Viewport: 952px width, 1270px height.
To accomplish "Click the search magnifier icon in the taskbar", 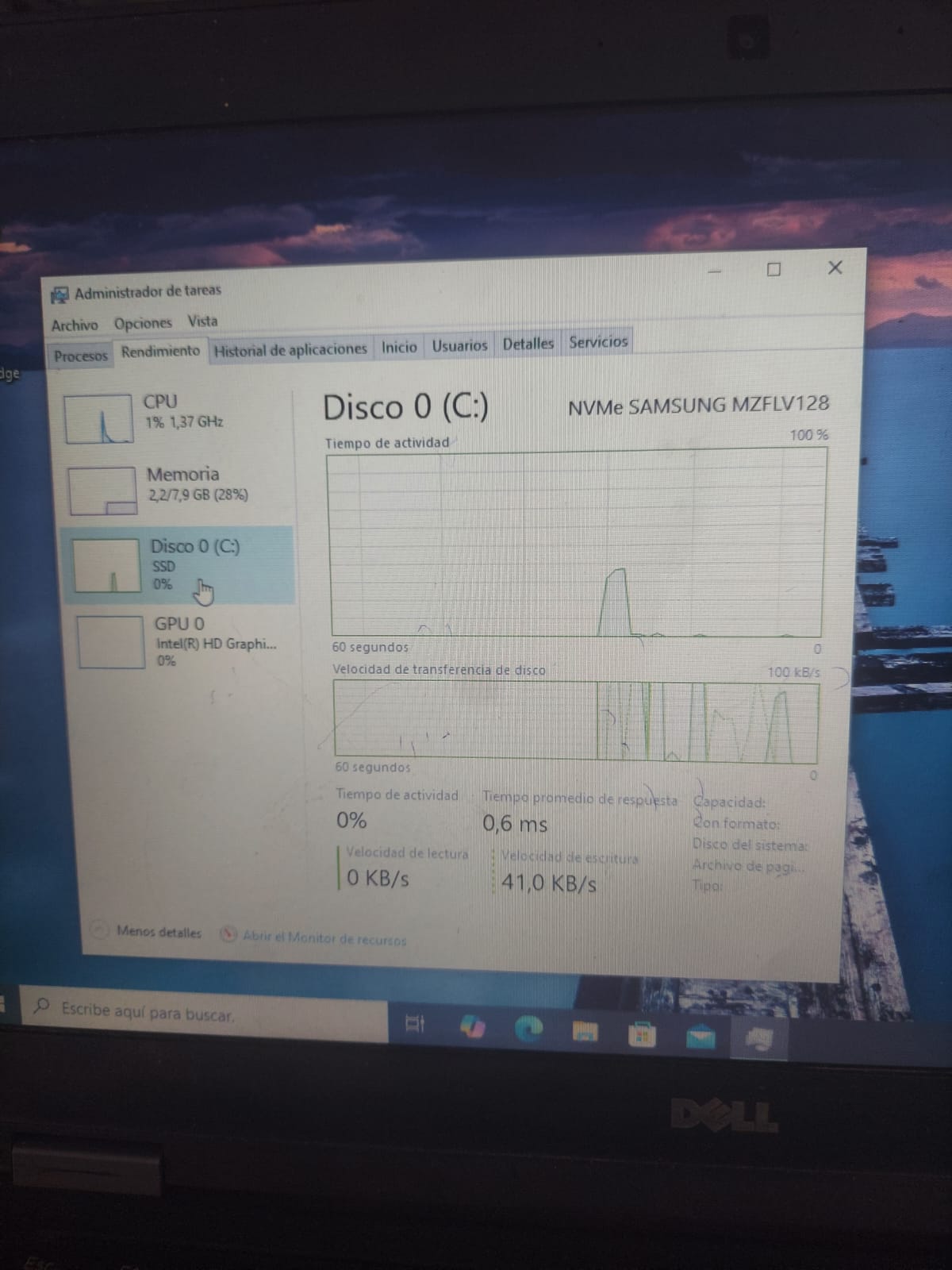I will [x=41, y=1006].
